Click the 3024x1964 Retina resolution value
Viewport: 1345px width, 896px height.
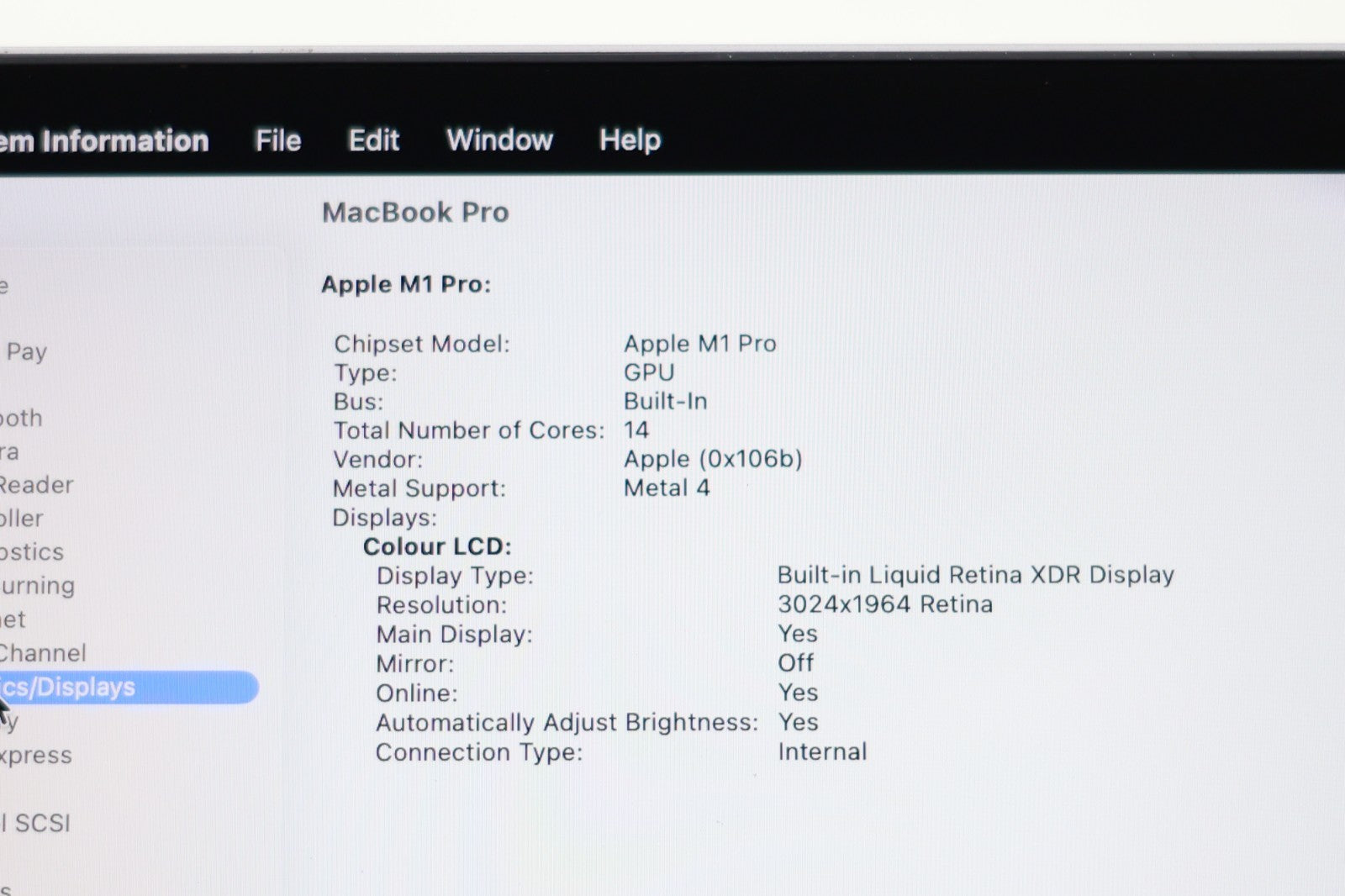pos(884,604)
